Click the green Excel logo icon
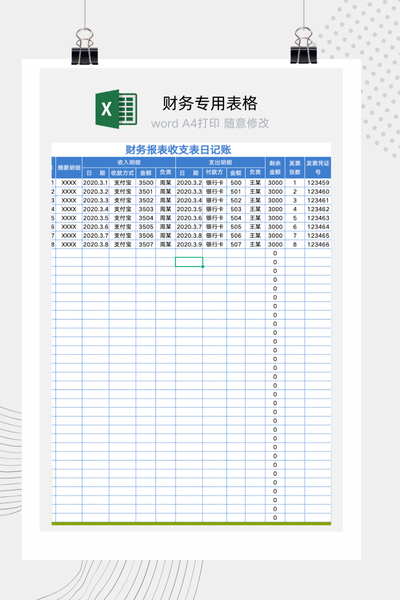 (x=116, y=109)
